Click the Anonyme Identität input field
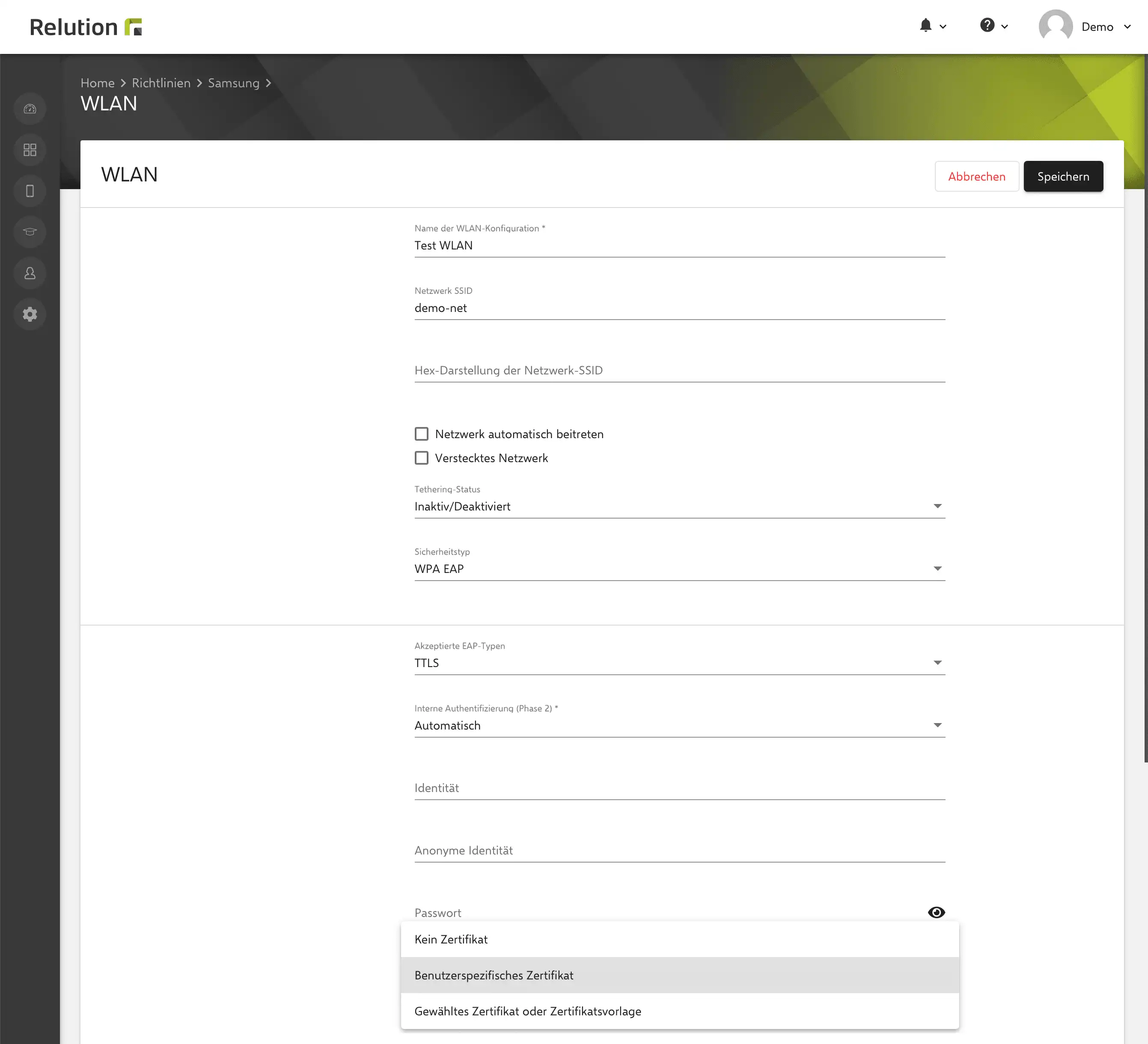The width and height of the screenshot is (1148, 1044). (x=679, y=851)
